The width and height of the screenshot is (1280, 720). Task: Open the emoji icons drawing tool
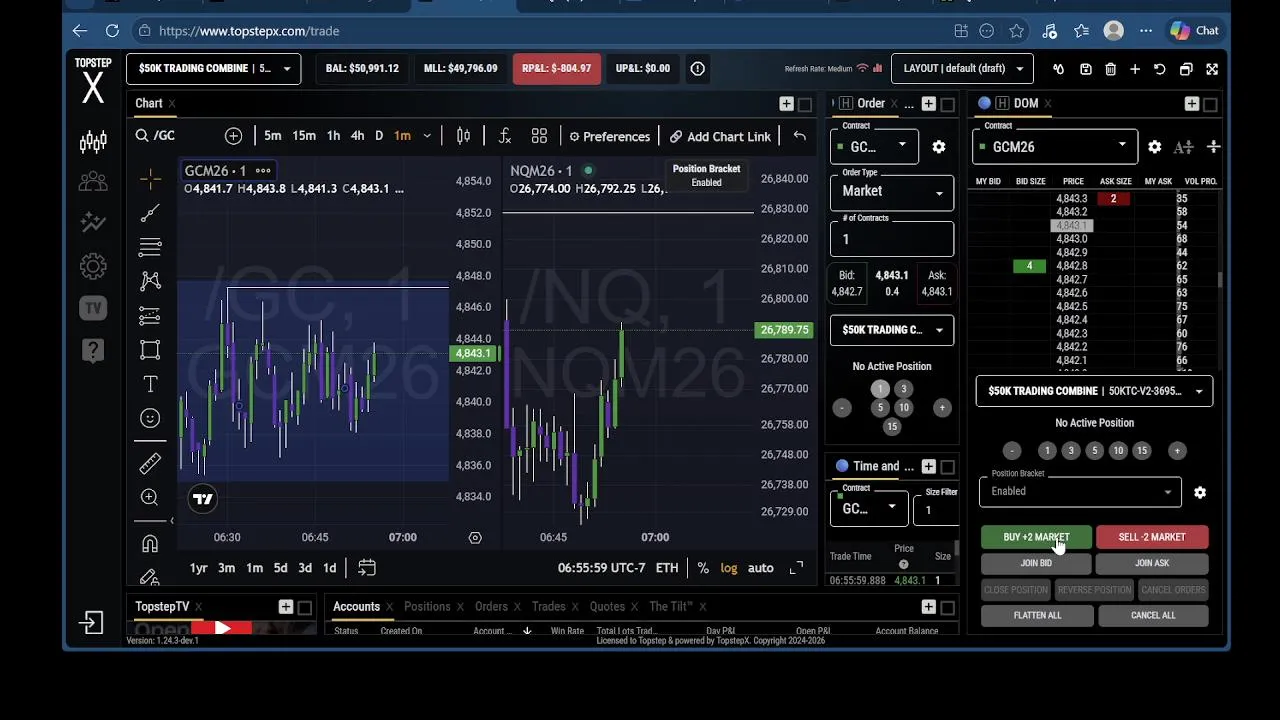150,418
